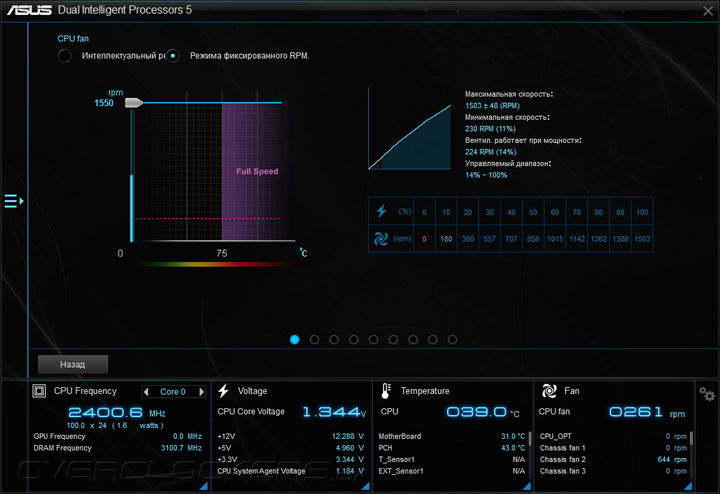
Task: Click the ASUS logo
Action: (x=29, y=10)
